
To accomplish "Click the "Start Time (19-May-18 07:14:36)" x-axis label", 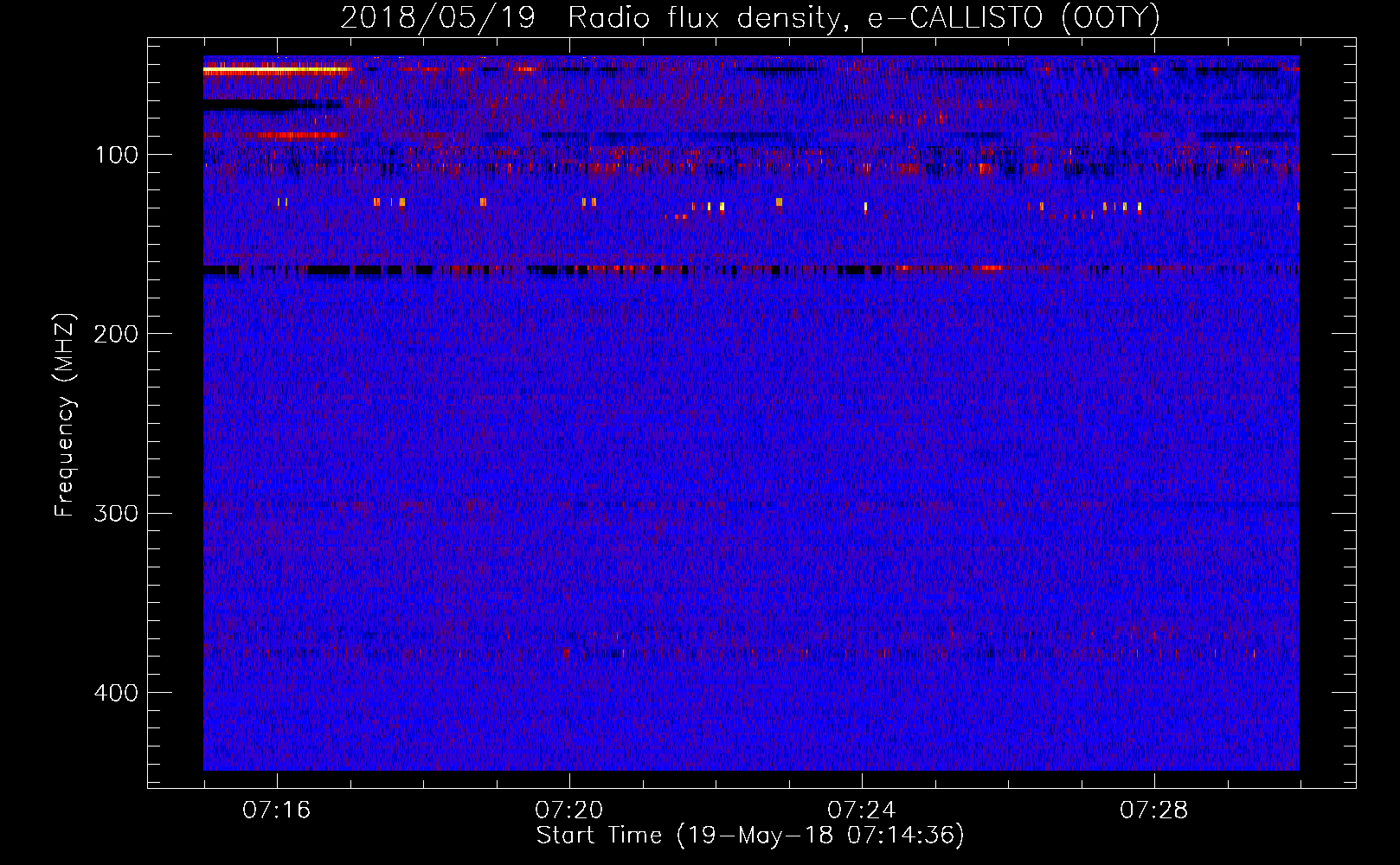I will click(x=750, y=836).
